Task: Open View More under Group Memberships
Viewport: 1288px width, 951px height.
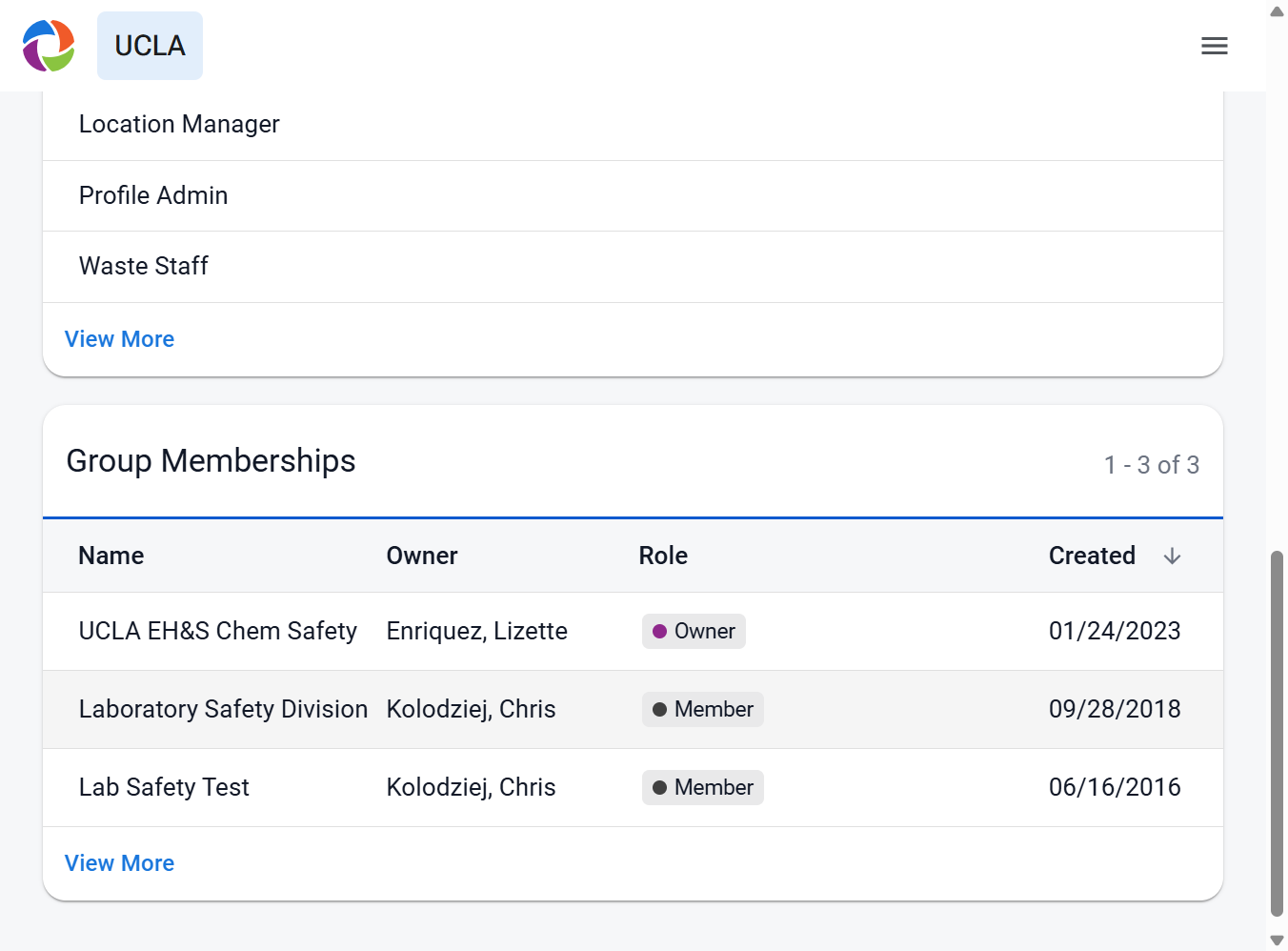Action: tap(119, 863)
